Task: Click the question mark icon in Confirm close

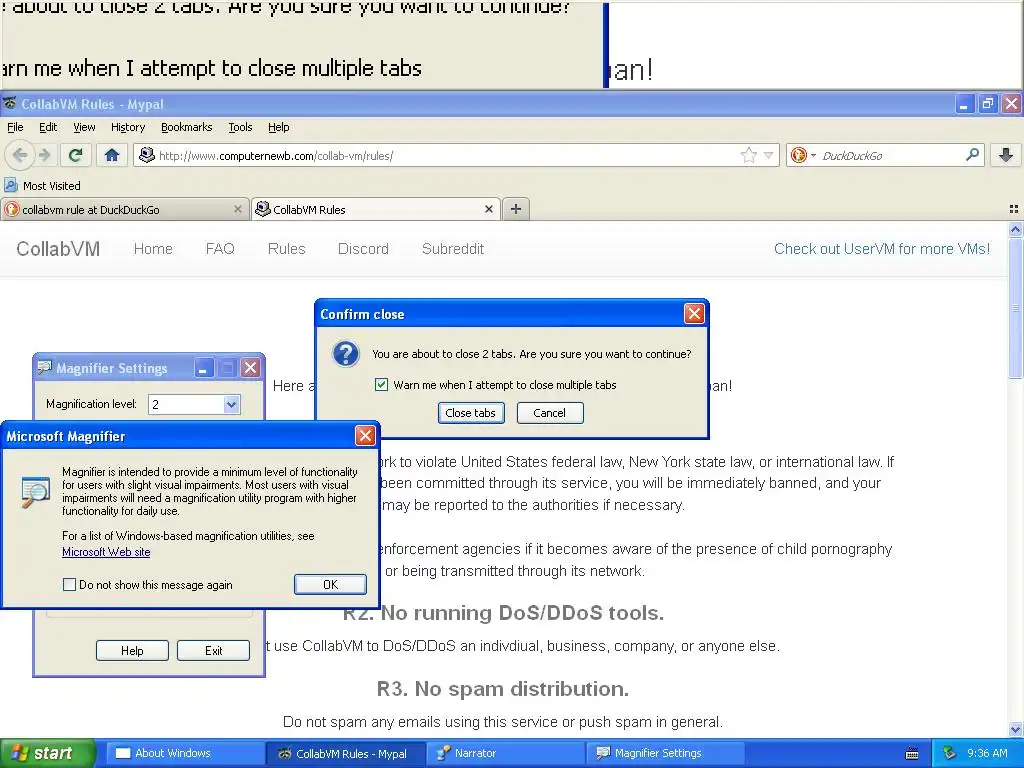Action: pyautogui.click(x=345, y=355)
